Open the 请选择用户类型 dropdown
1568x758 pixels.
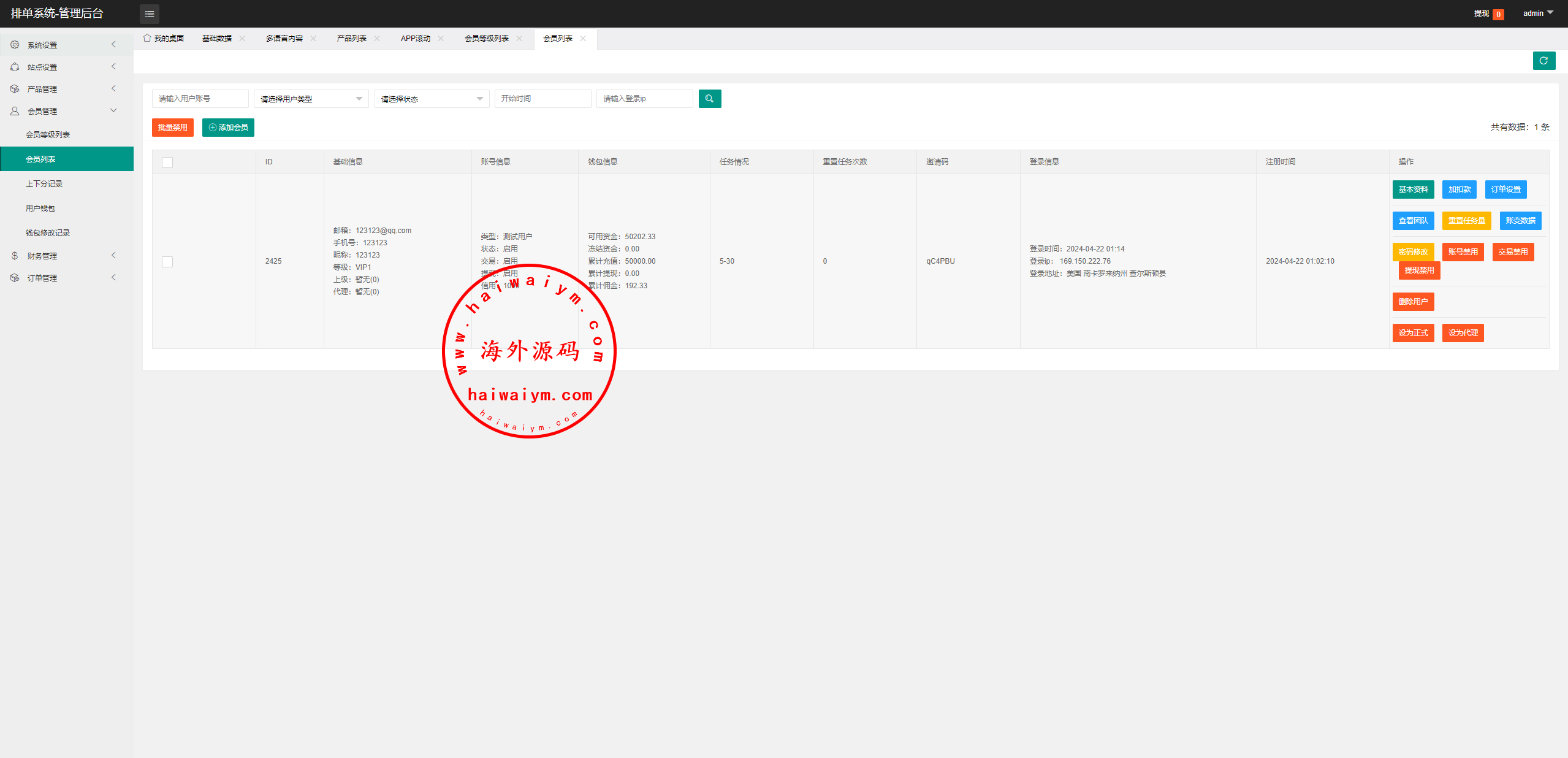pos(311,99)
